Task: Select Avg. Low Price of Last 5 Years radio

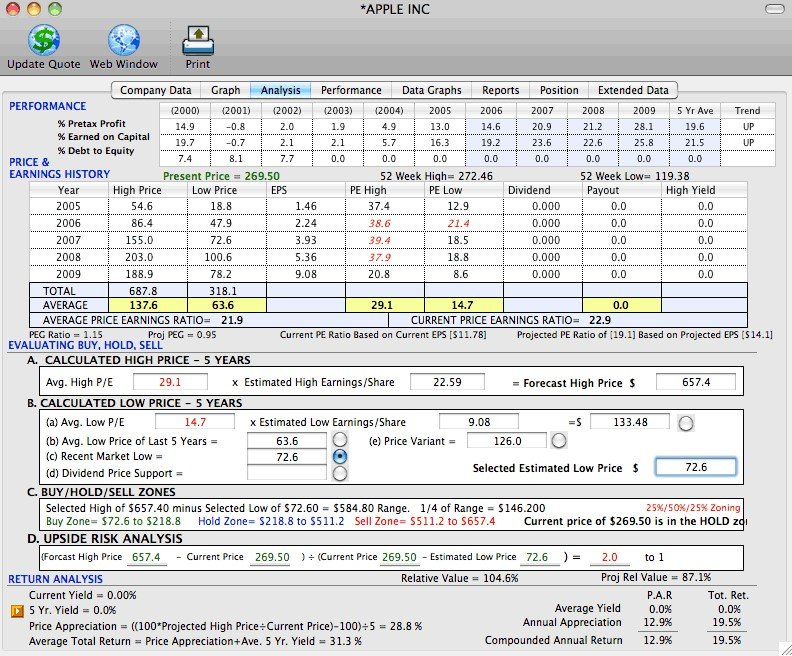Action: (340, 439)
